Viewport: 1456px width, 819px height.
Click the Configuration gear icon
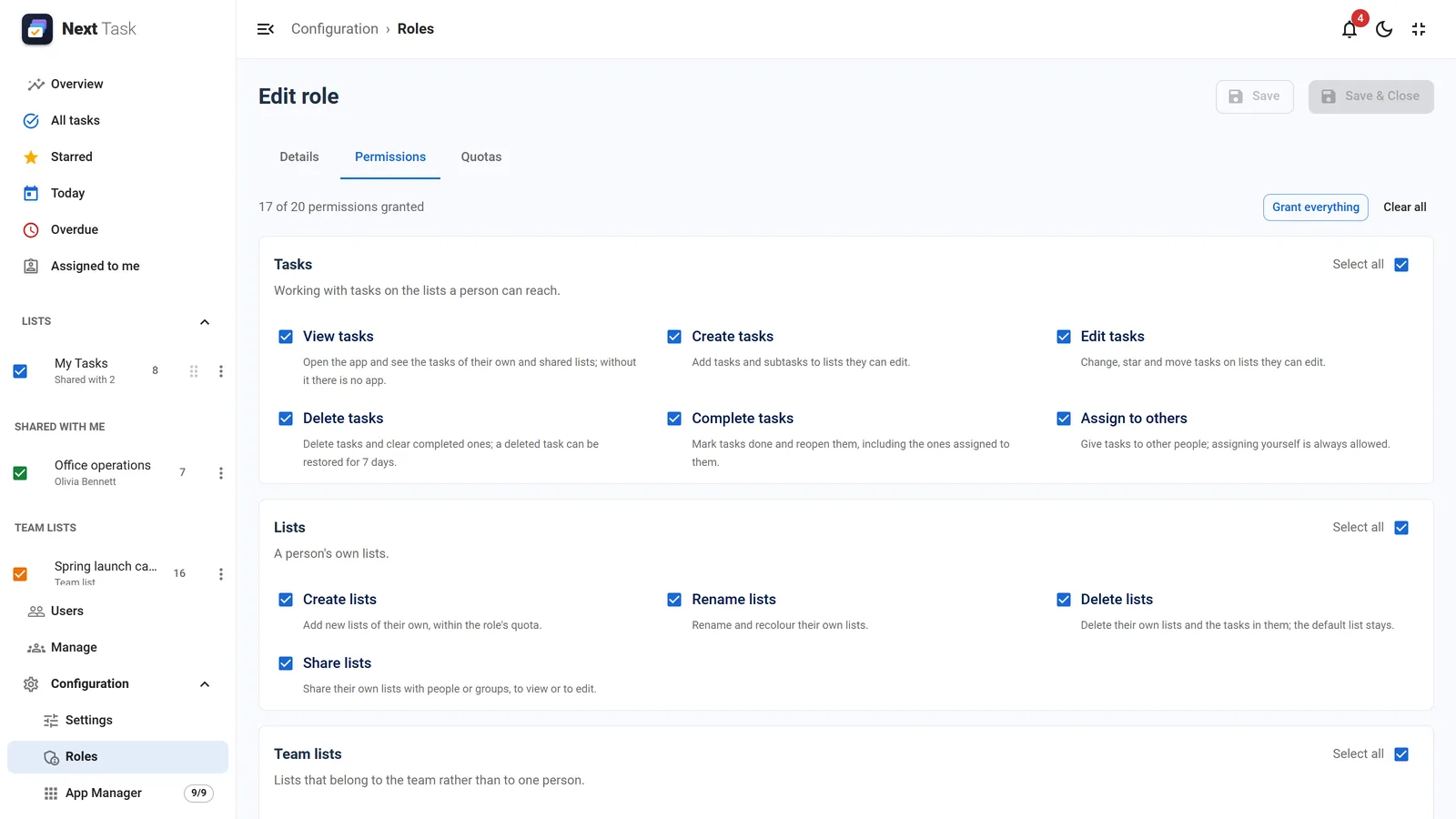pyautogui.click(x=31, y=684)
